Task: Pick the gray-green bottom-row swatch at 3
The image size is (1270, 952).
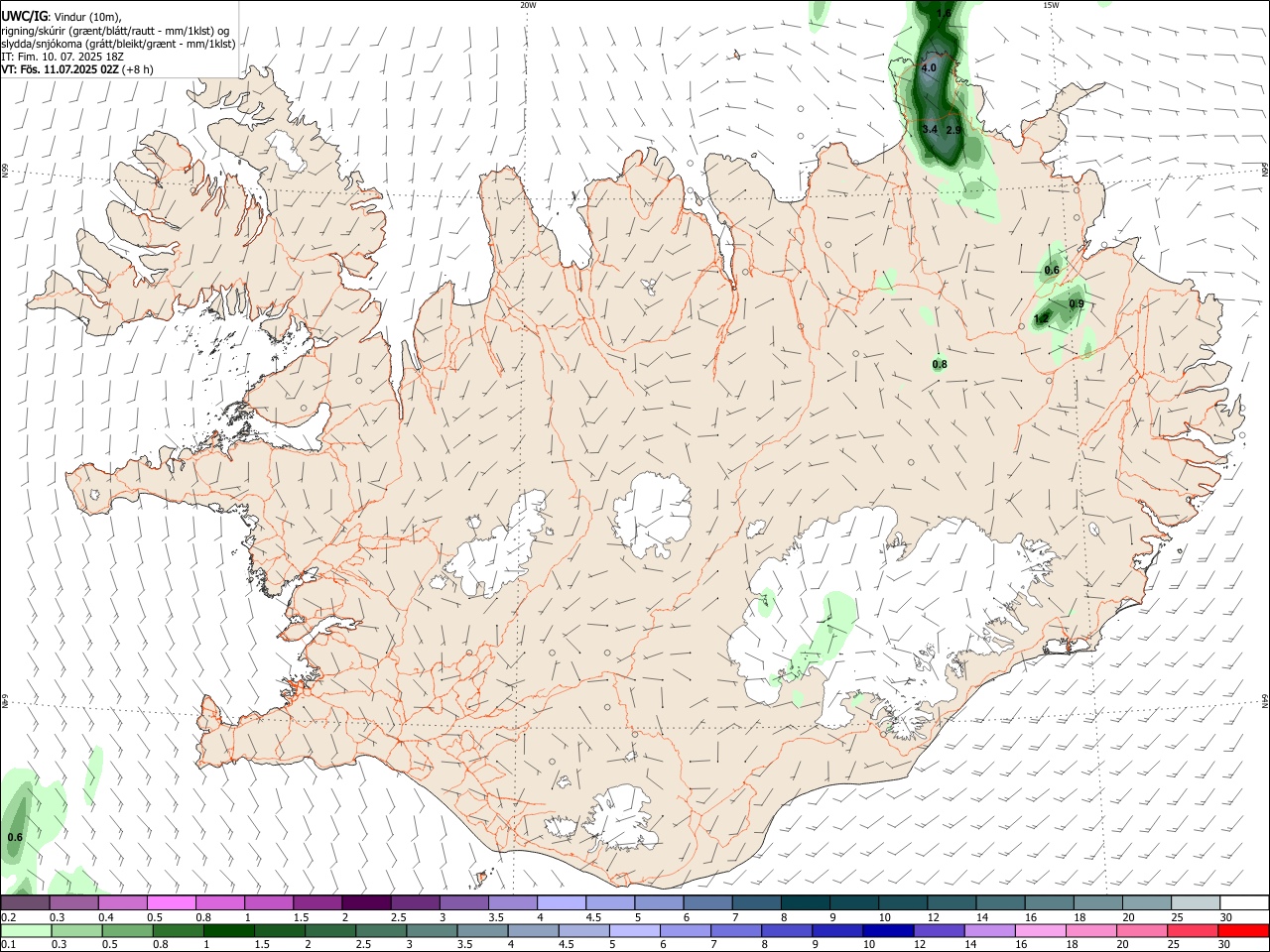Action: [432, 930]
